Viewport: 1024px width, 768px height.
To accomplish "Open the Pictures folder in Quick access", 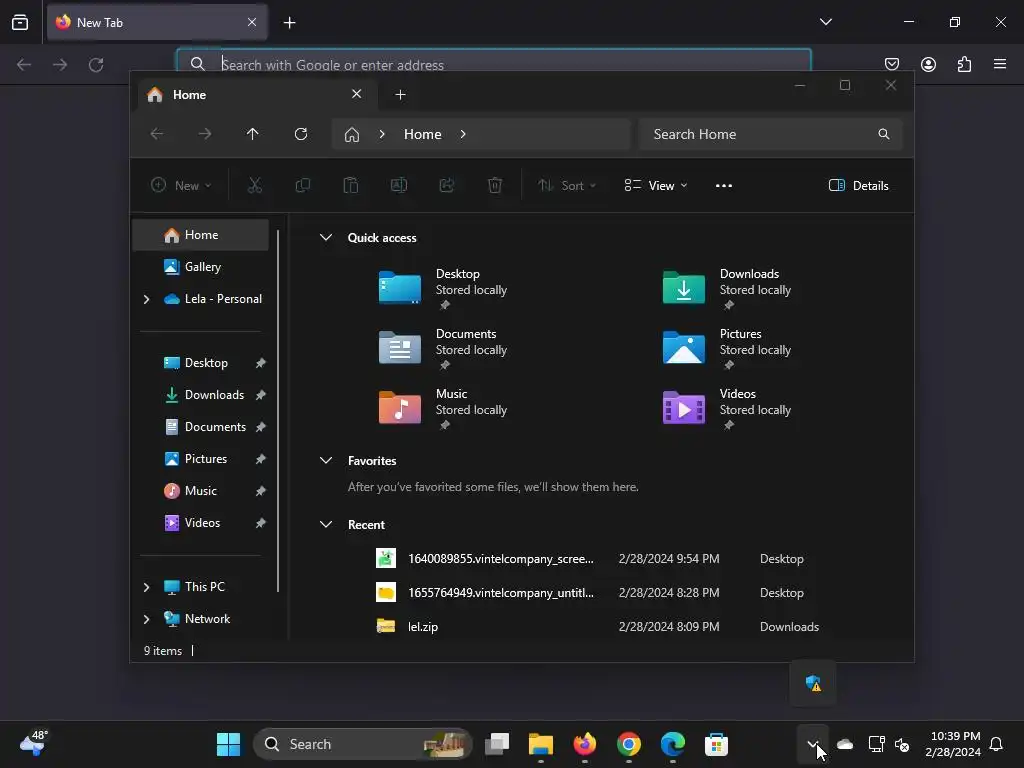I will click(x=728, y=348).
